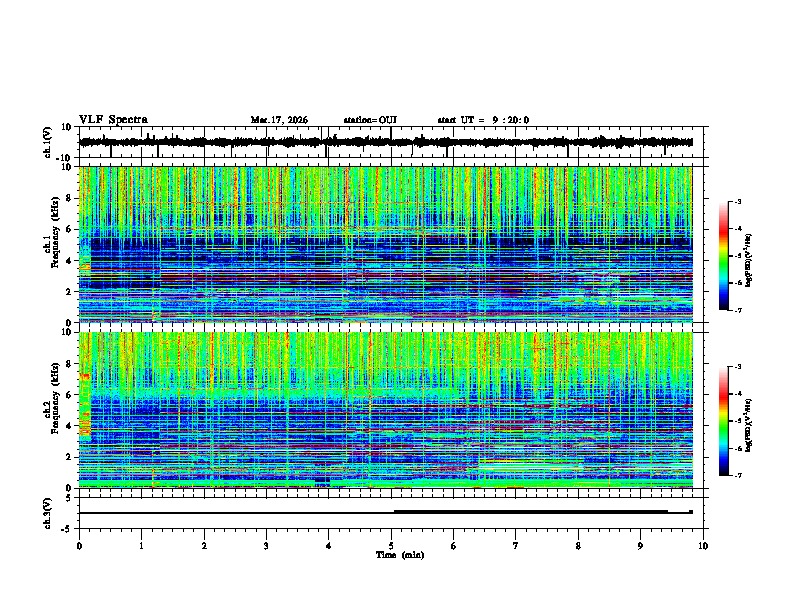Click the date 'Mar.17, 2026' in header

(x=279, y=120)
